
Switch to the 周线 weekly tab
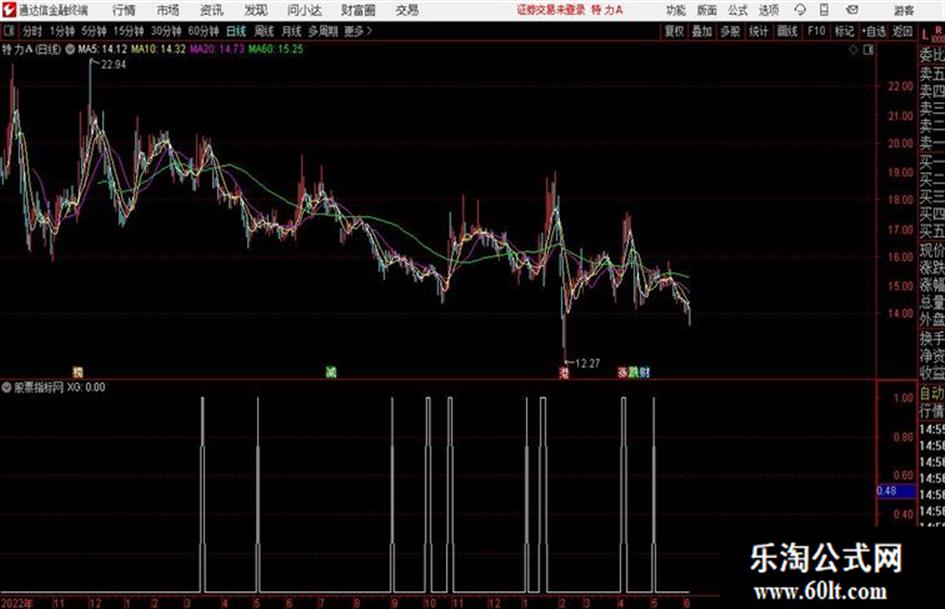coord(264,31)
